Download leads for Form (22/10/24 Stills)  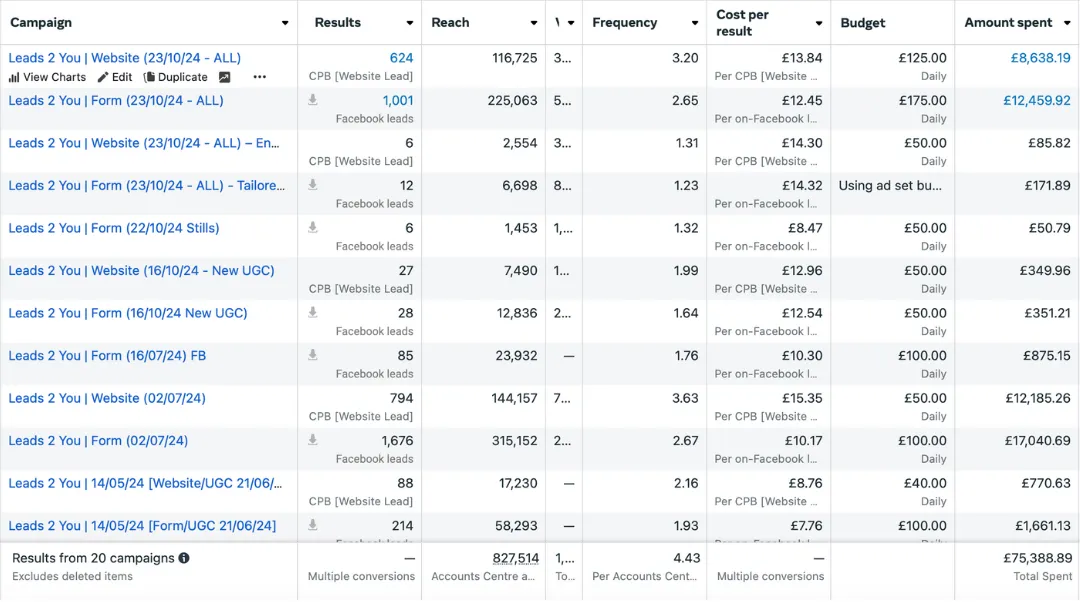313,227
